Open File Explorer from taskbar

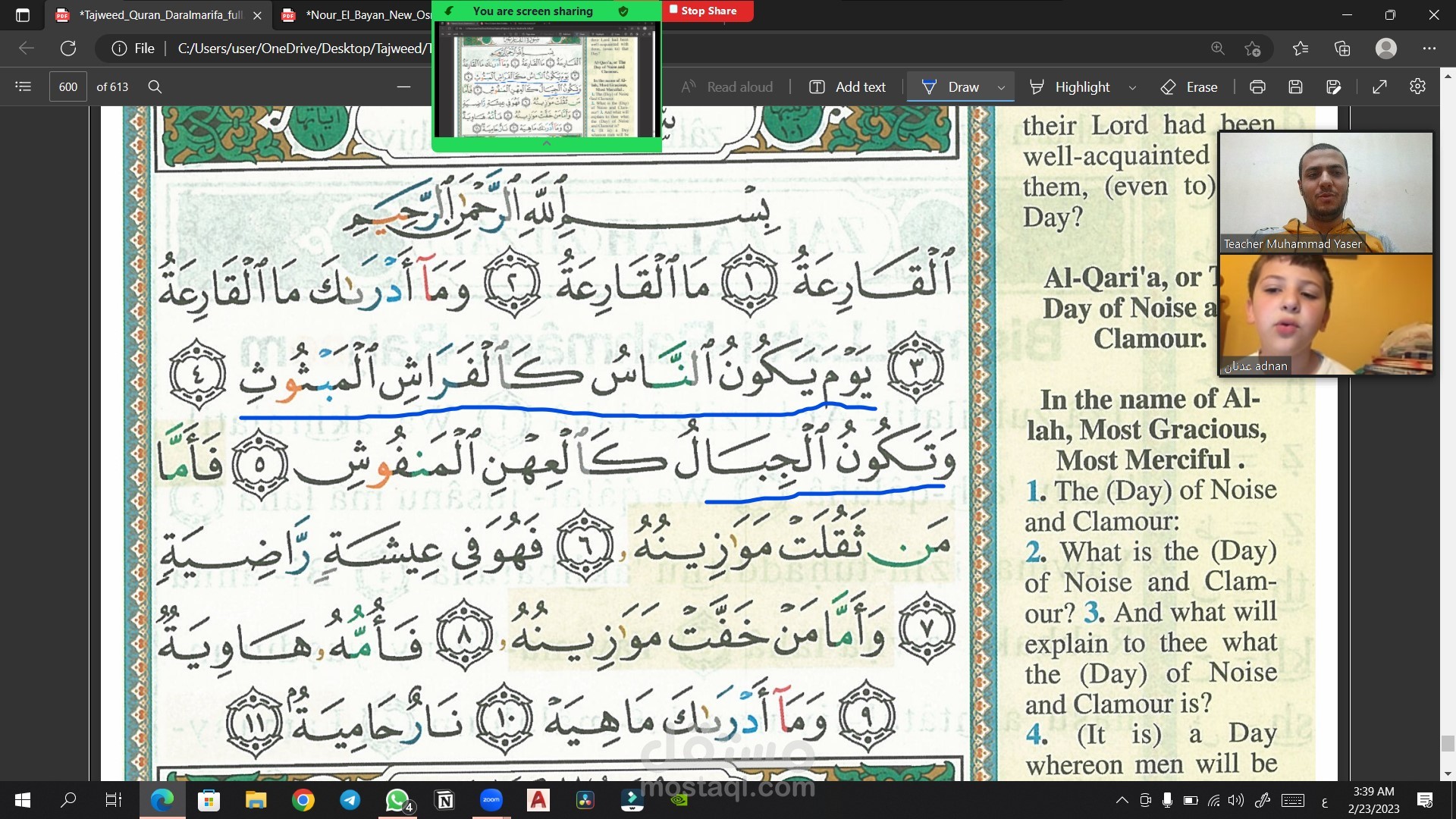pos(256,800)
